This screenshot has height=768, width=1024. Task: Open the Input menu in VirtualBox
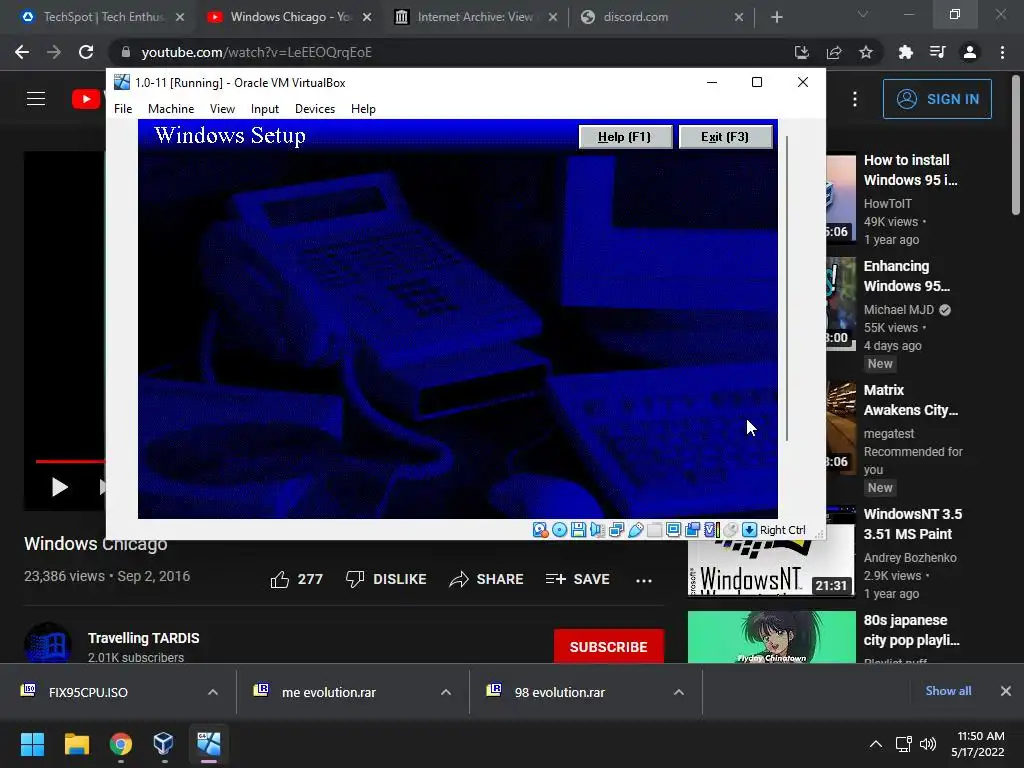tap(264, 109)
